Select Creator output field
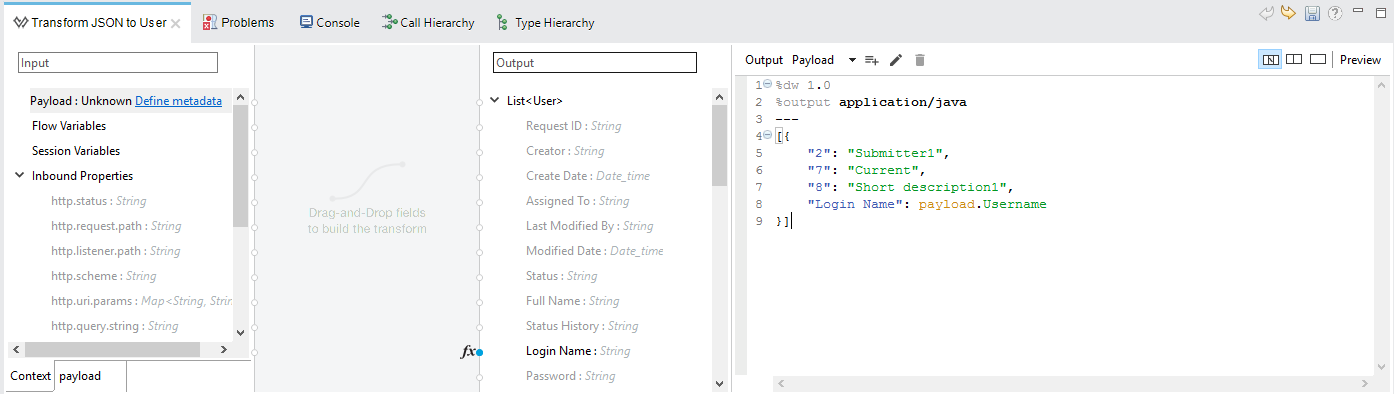 [x=565, y=151]
